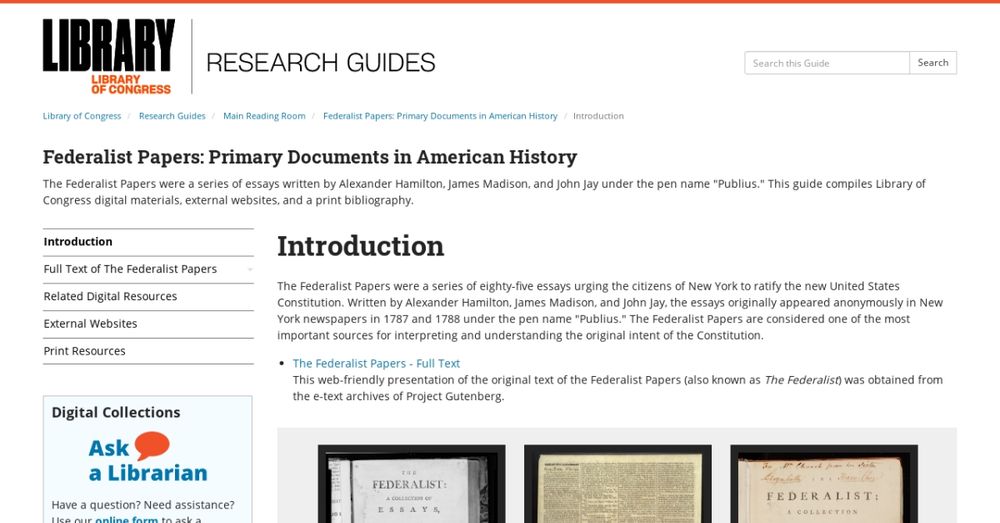Open Main Reading Room breadcrumb

[264, 116]
